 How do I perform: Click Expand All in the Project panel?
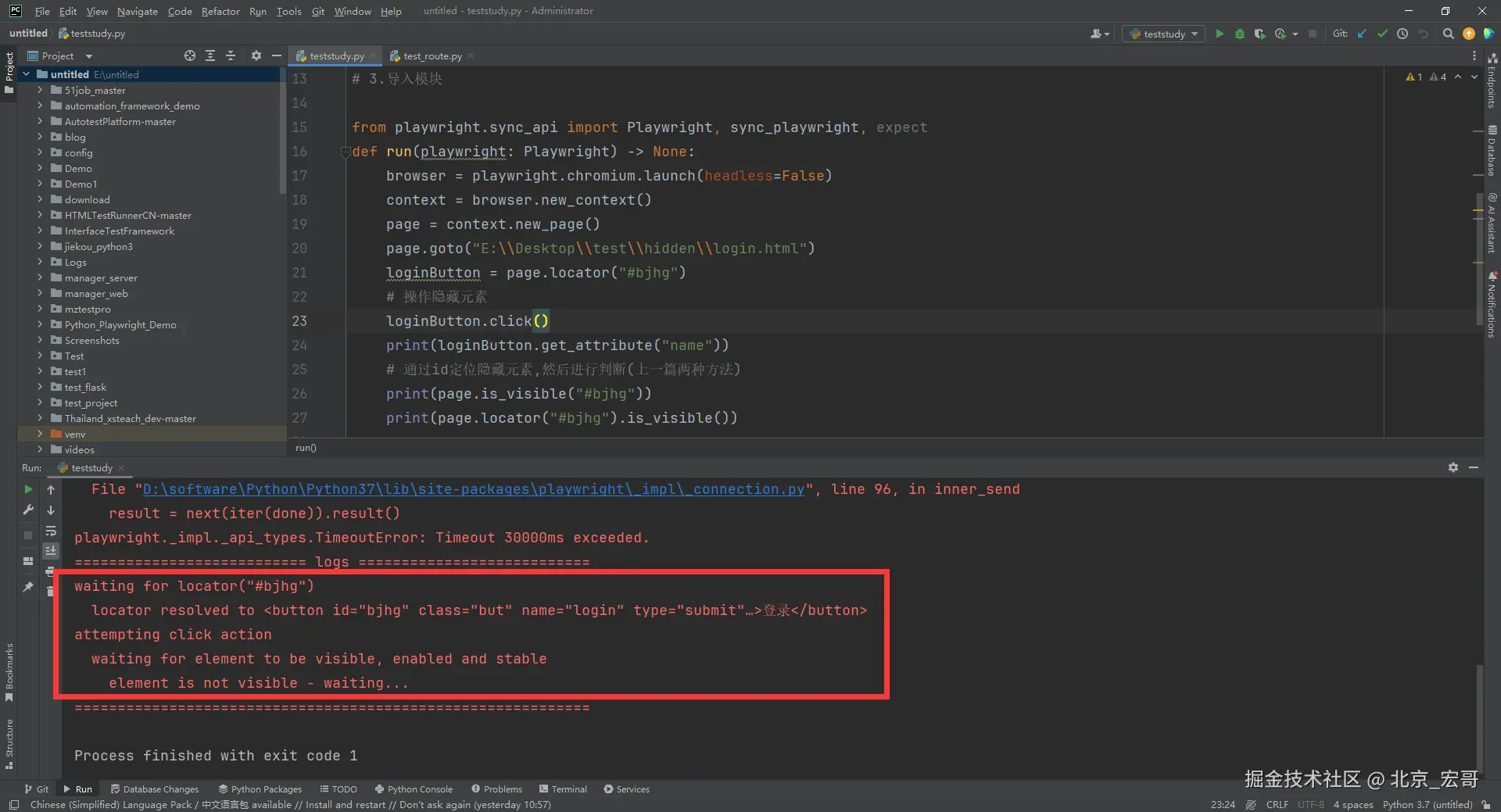(210, 55)
